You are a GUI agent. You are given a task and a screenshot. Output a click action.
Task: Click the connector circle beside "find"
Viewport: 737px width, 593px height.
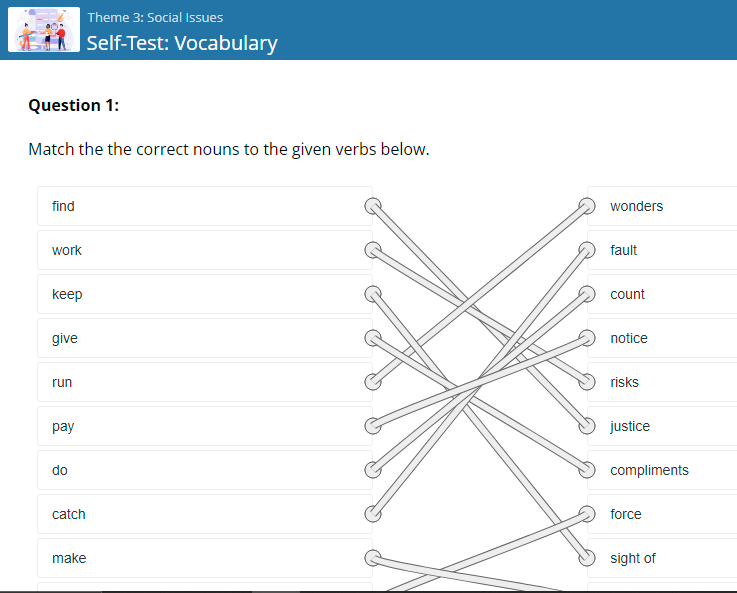point(372,206)
